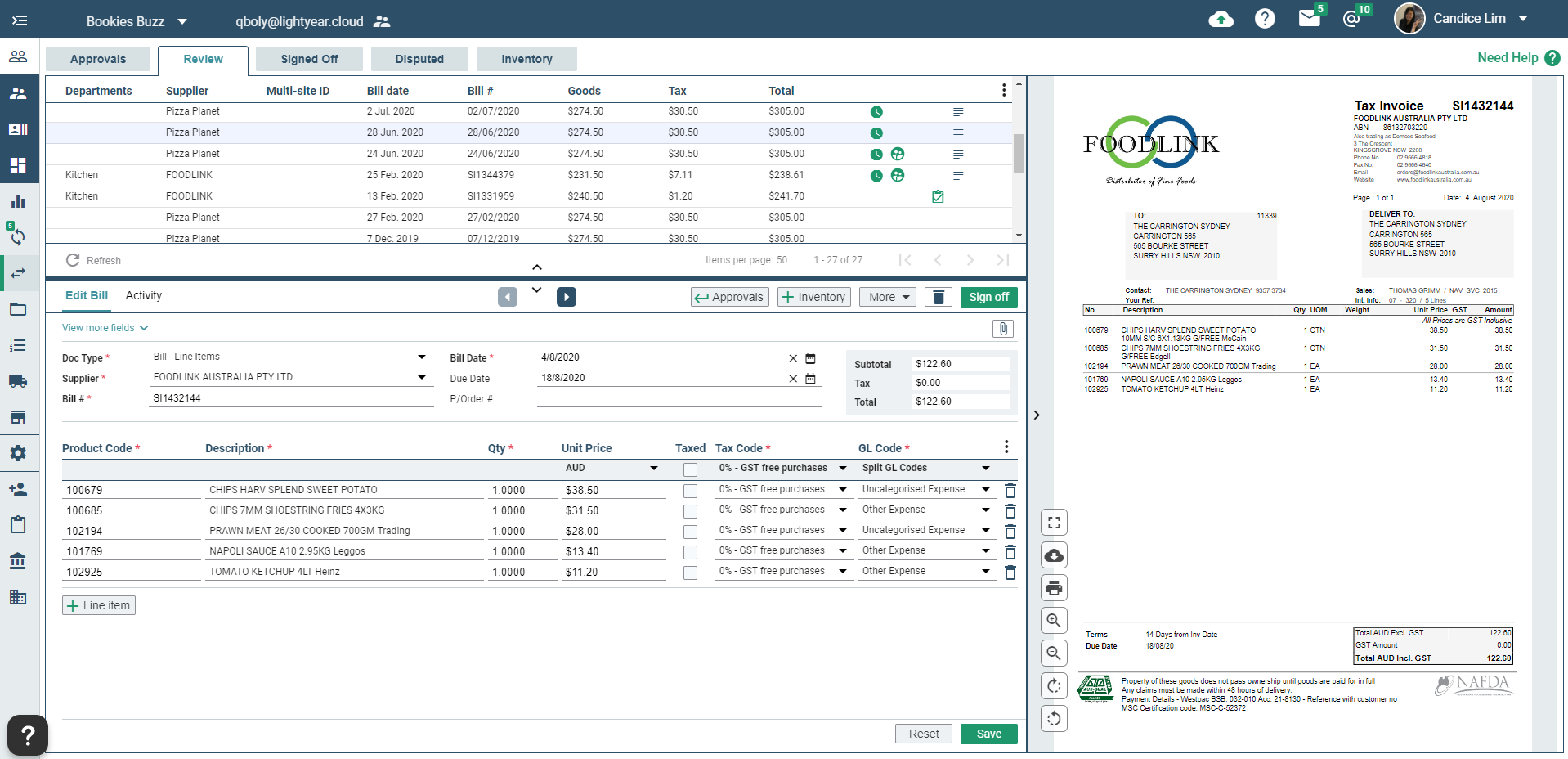Toggle Taxed checkbox for item 100679
The image size is (1568, 759).
point(691,491)
